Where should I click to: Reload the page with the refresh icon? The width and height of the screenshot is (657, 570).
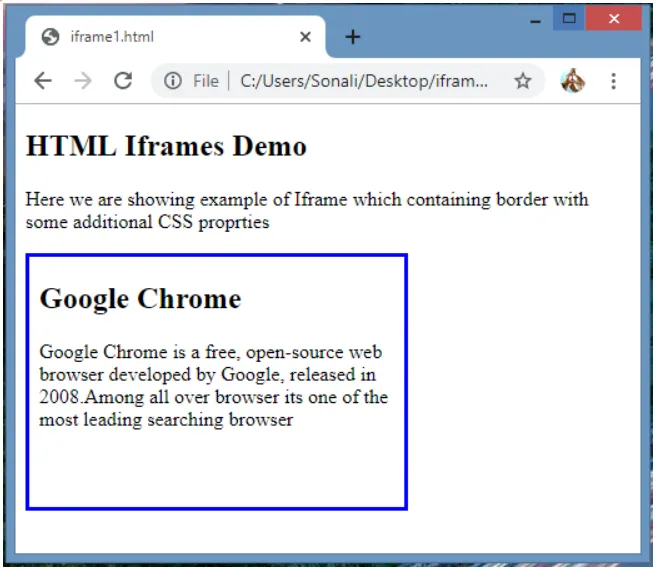[123, 80]
